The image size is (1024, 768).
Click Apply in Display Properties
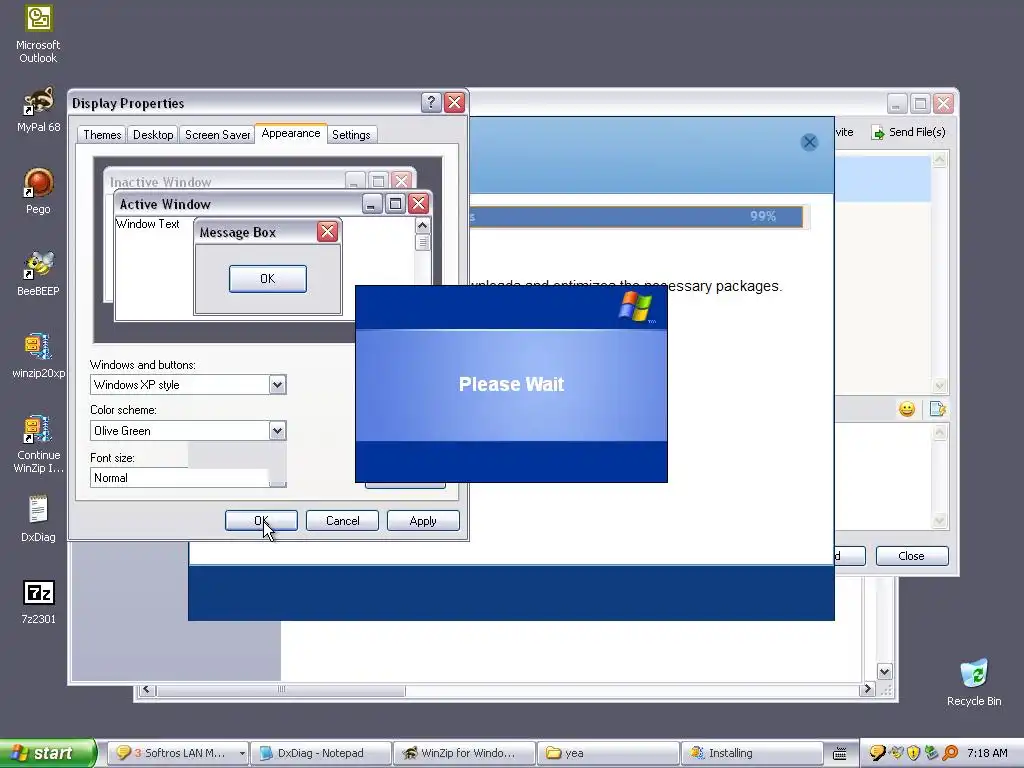click(x=423, y=520)
